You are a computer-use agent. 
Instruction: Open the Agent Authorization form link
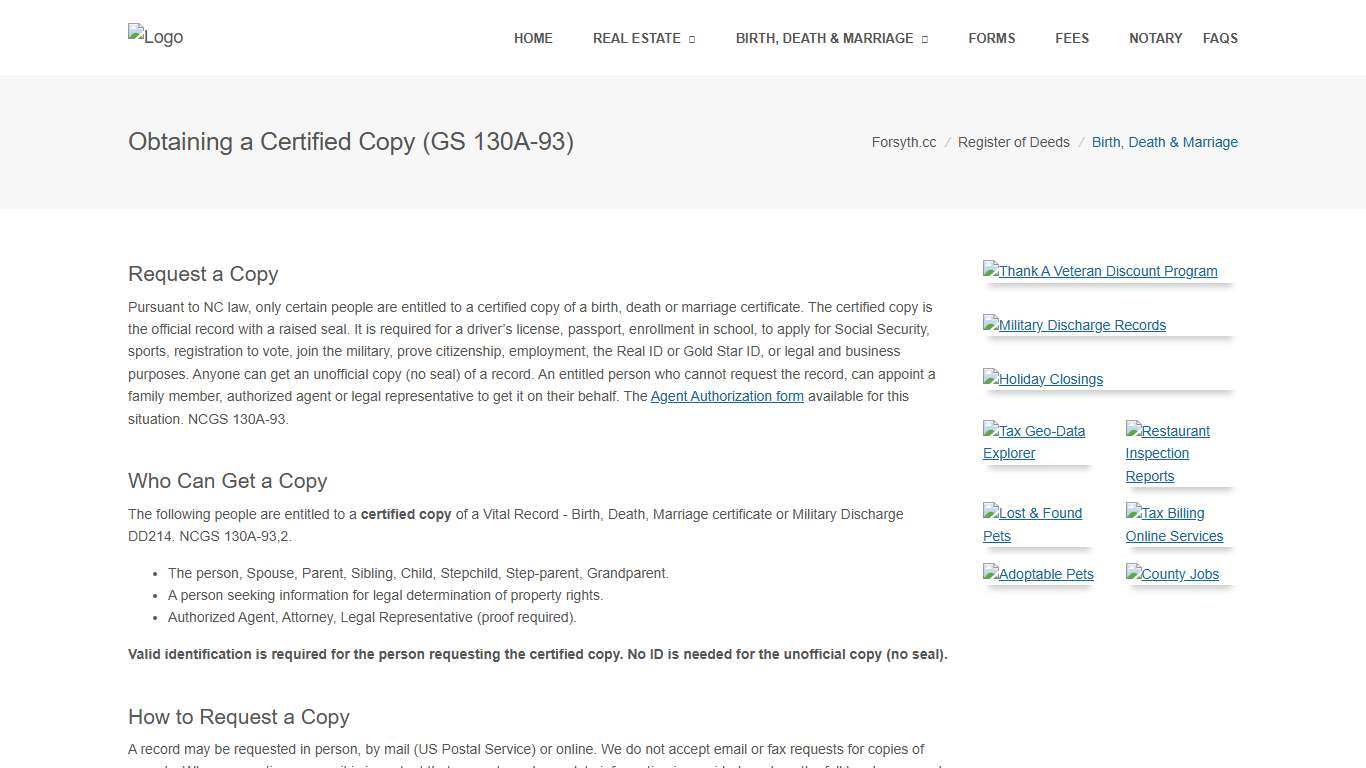coord(727,396)
